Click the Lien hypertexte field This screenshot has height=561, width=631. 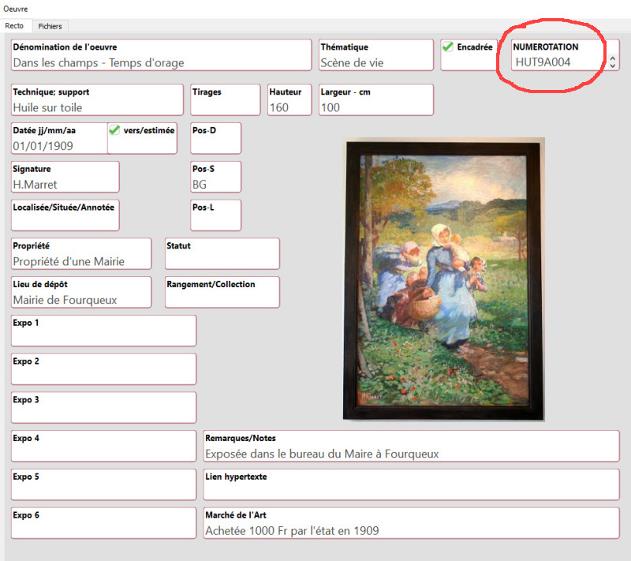click(x=411, y=485)
